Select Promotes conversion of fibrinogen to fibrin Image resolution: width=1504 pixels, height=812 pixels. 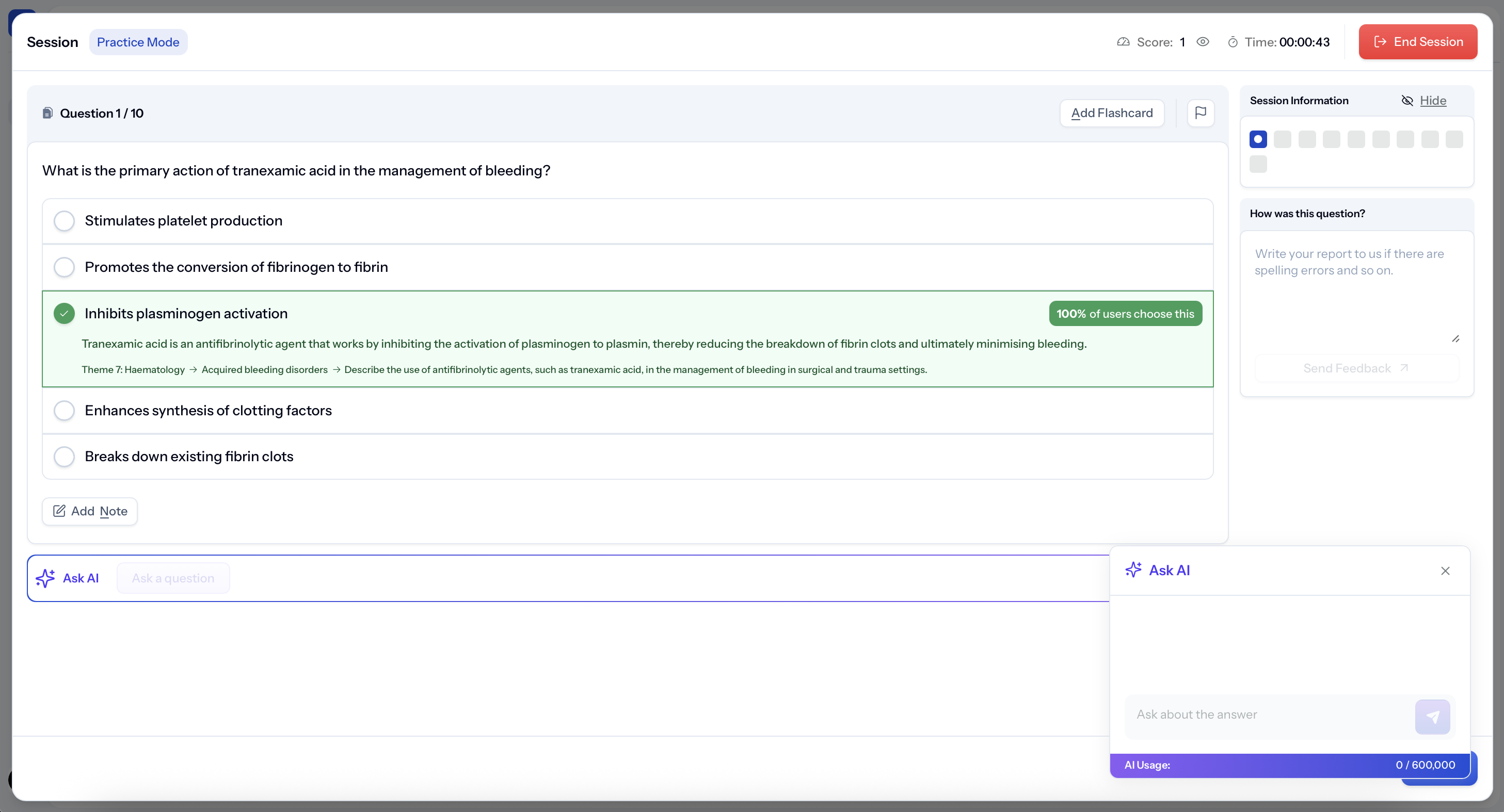pos(64,267)
